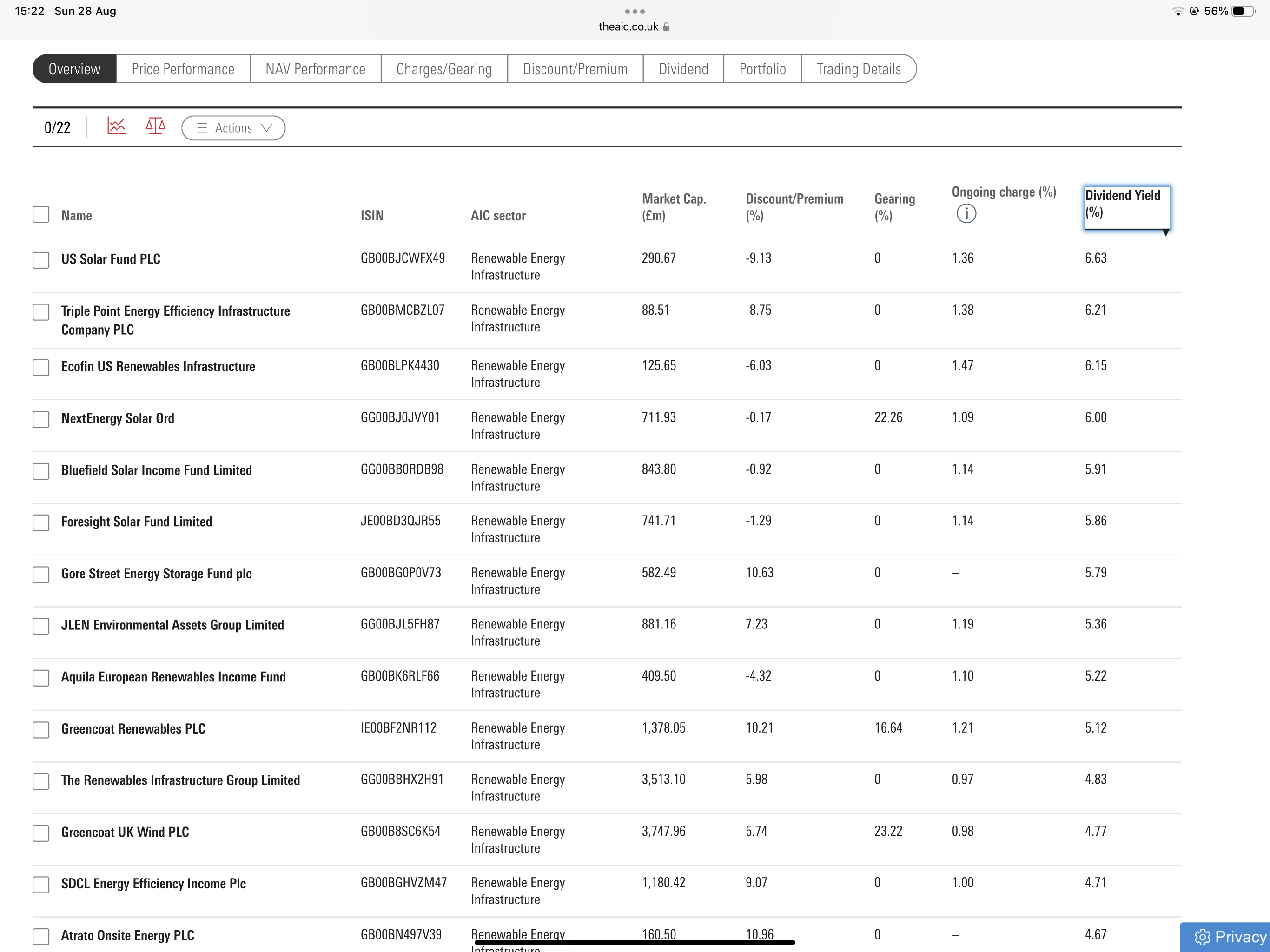Image resolution: width=1270 pixels, height=952 pixels.
Task: Tap the three dots at top center
Action: 635,12
